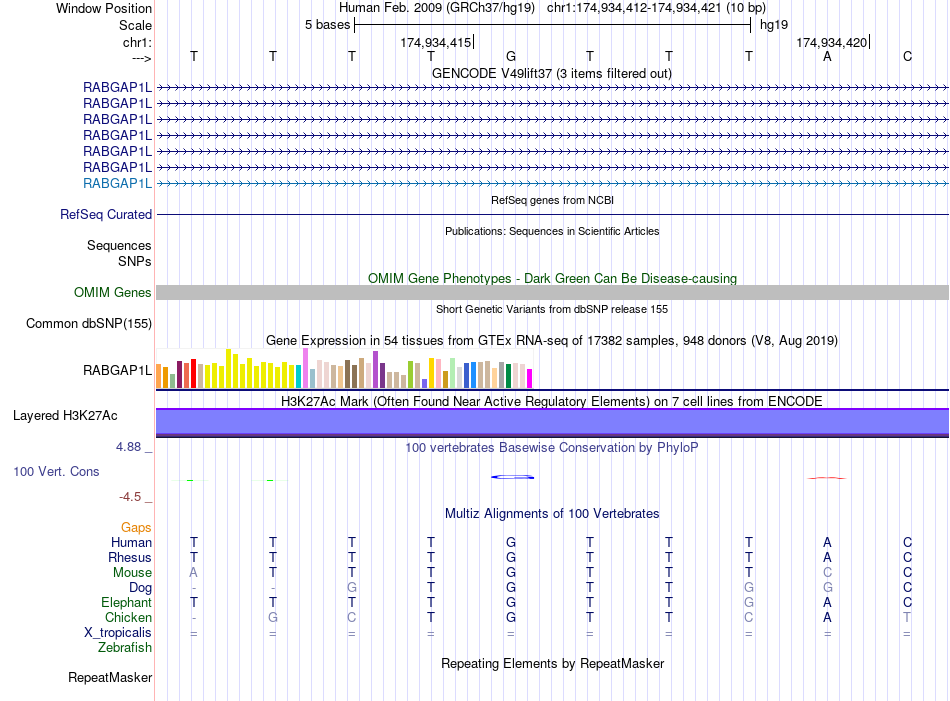Screen dimensions: 950x701
Task: Open Short Genetic Variants from dbSNP title
Action: click(552, 309)
